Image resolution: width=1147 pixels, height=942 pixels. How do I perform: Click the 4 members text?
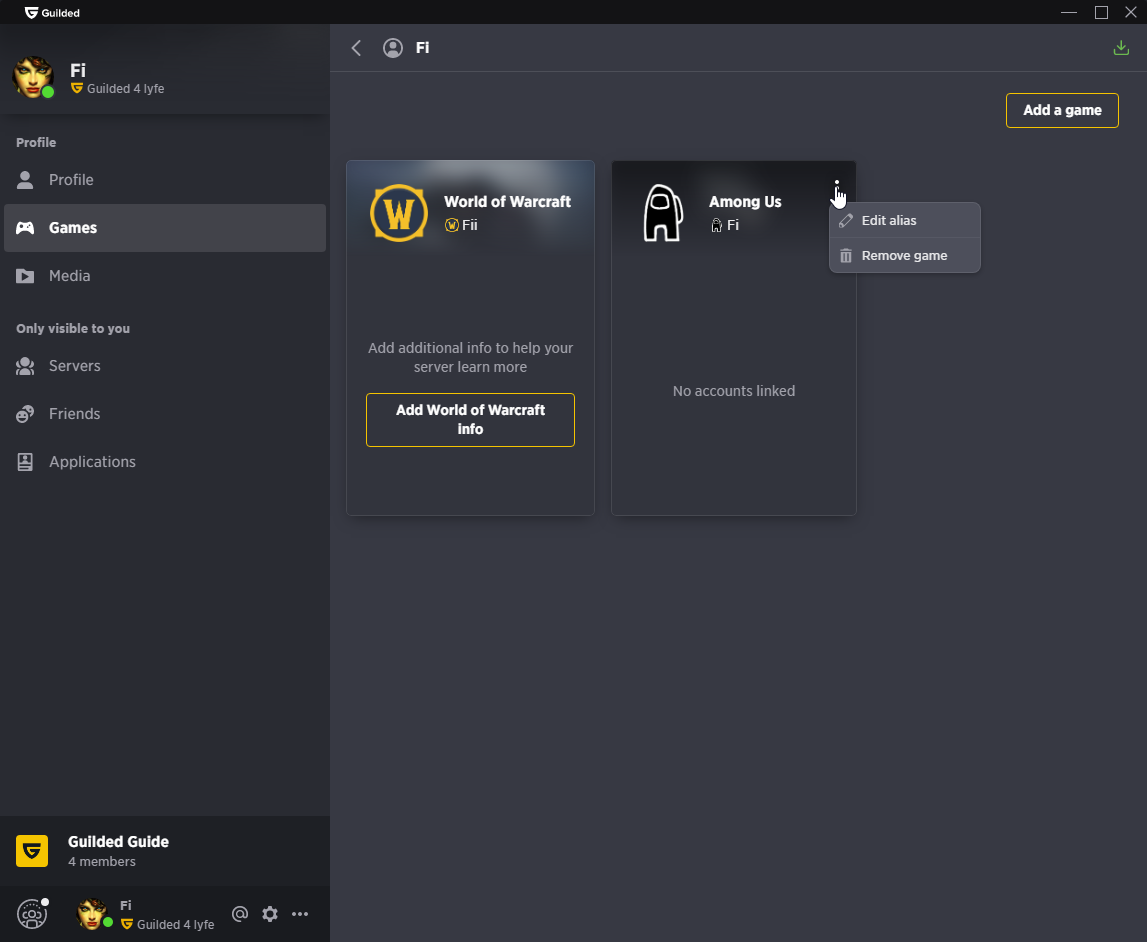pyautogui.click(x=102, y=862)
